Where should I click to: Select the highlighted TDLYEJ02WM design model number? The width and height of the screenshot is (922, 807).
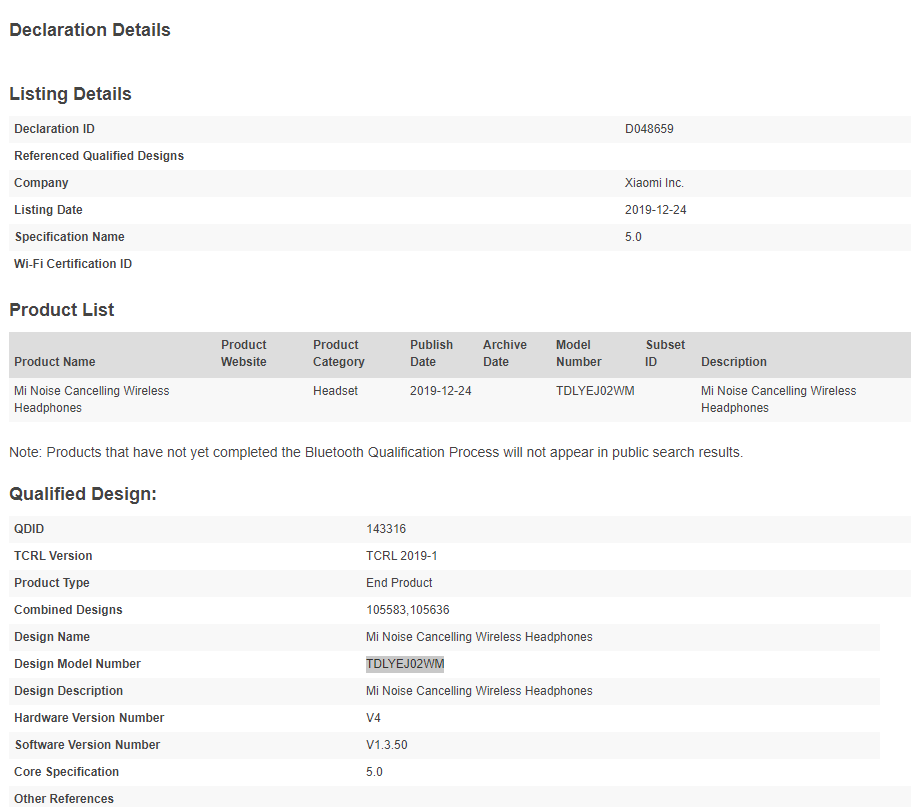(405, 664)
